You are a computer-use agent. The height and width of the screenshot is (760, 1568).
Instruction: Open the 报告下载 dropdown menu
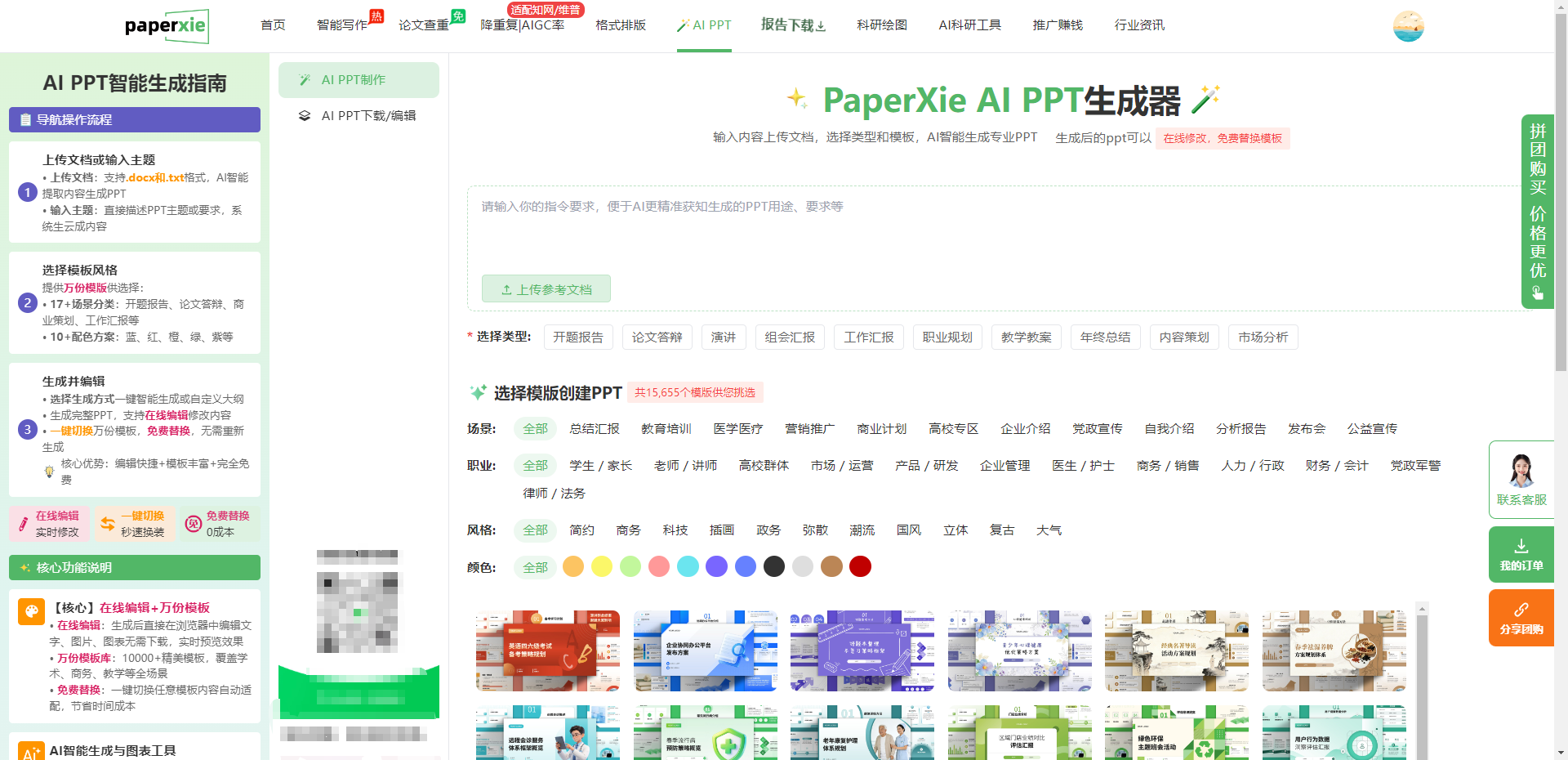point(793,25)
